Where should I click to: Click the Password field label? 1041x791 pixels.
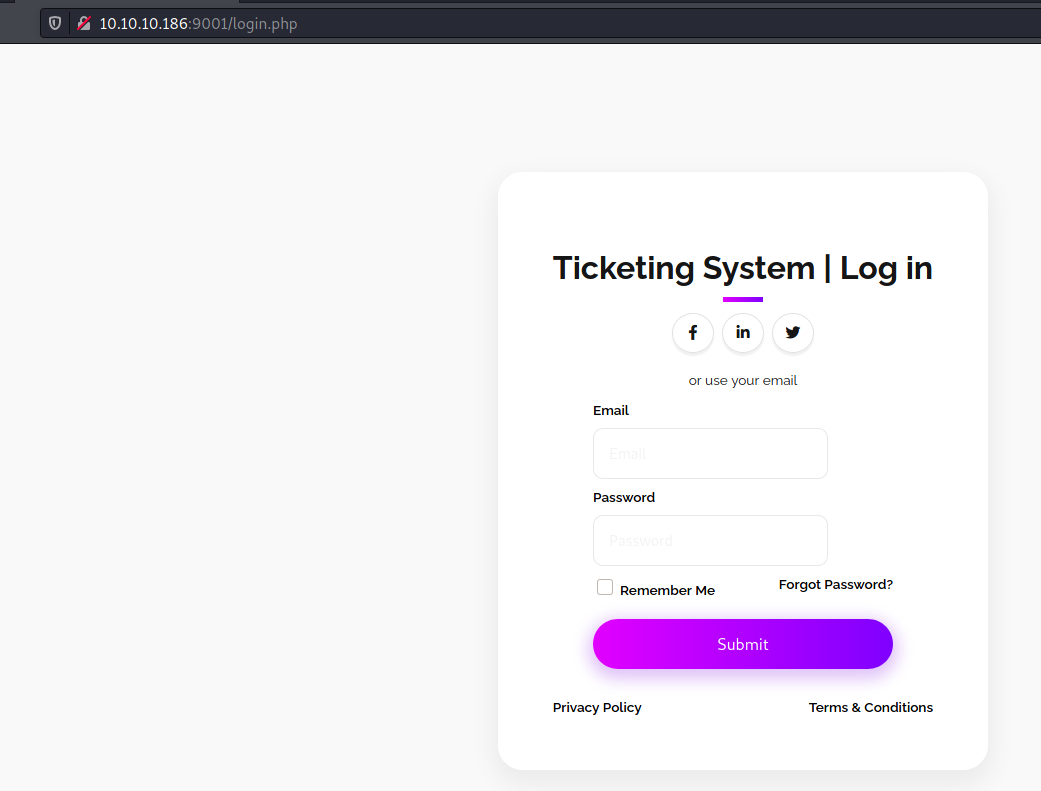pyautogui.click(x=624, y=497)
